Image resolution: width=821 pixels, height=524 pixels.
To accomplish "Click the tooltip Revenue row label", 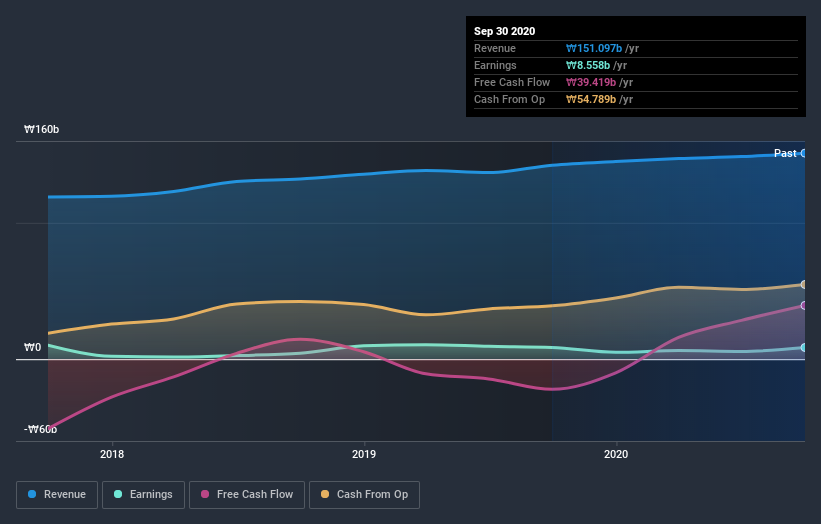I will tap(495, 48).
